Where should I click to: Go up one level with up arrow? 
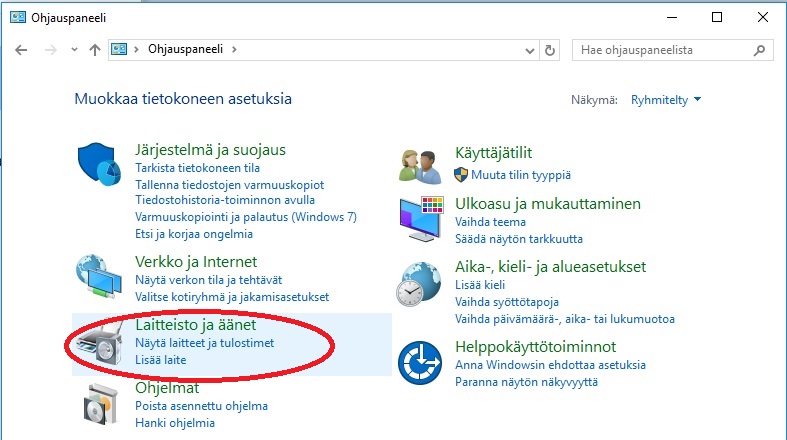point(94,49)
